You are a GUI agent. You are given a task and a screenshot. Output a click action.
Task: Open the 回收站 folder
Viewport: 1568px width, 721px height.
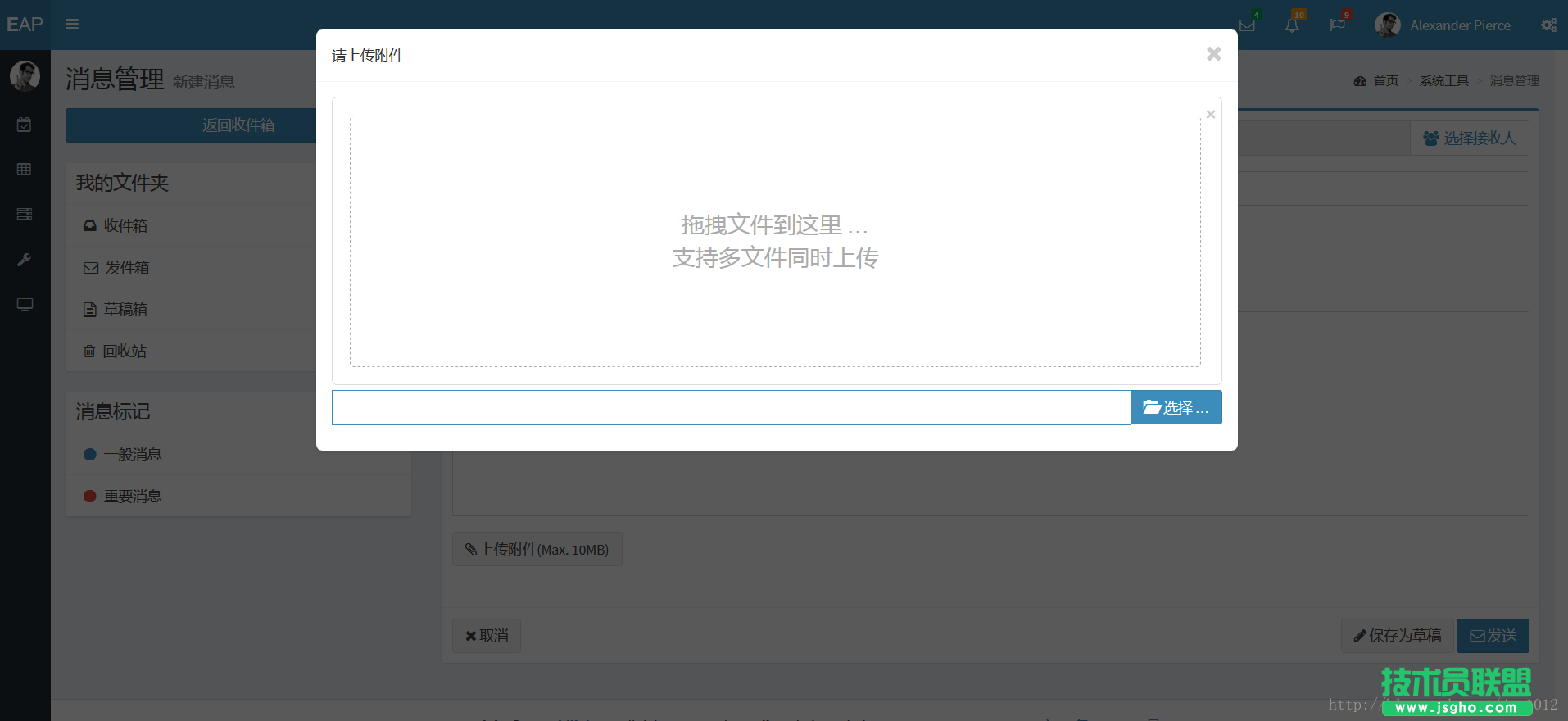click(238, 351)
